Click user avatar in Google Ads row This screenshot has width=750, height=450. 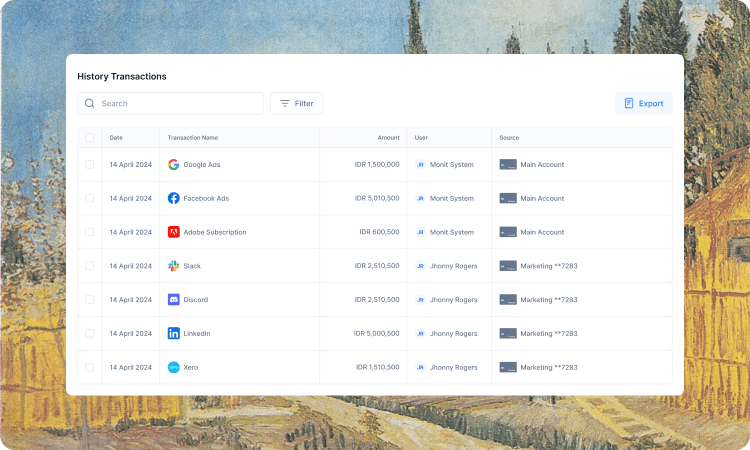[x=420, y=165]
